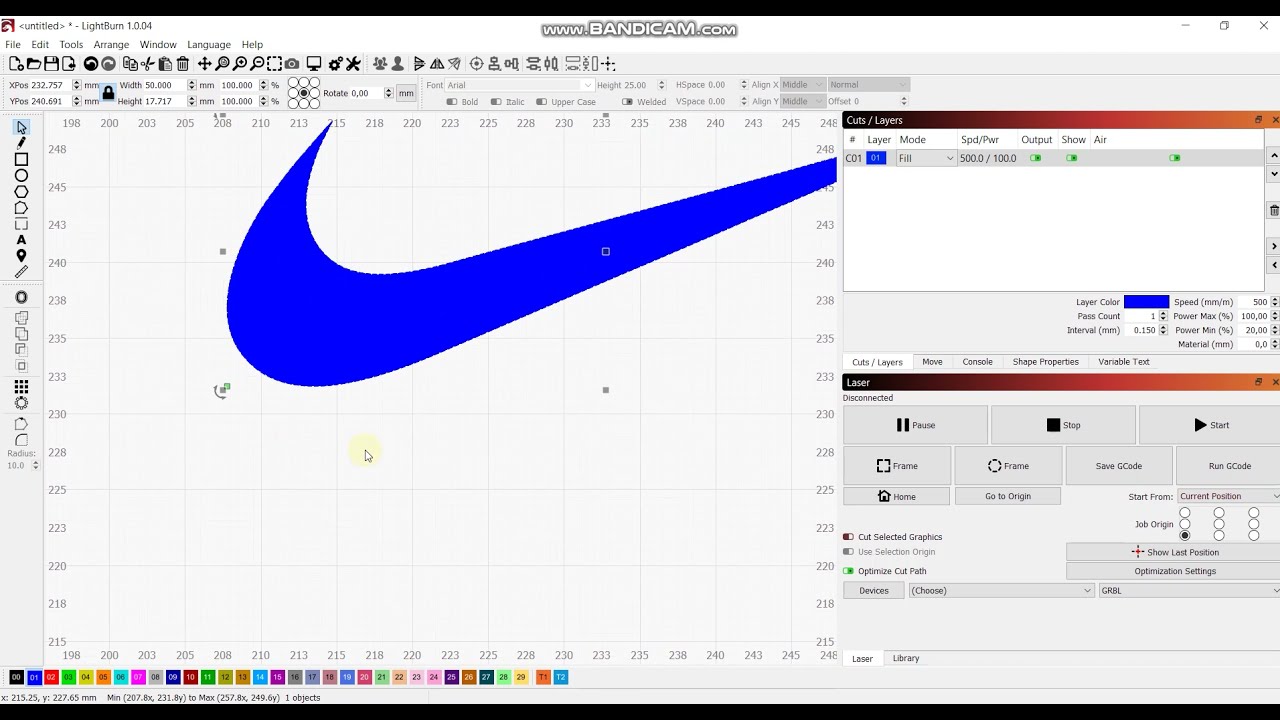The image size is (1280, 720).
Task: Open the Align X Middle dropdown
Action: pyautogui.click(x=803, y=85)
